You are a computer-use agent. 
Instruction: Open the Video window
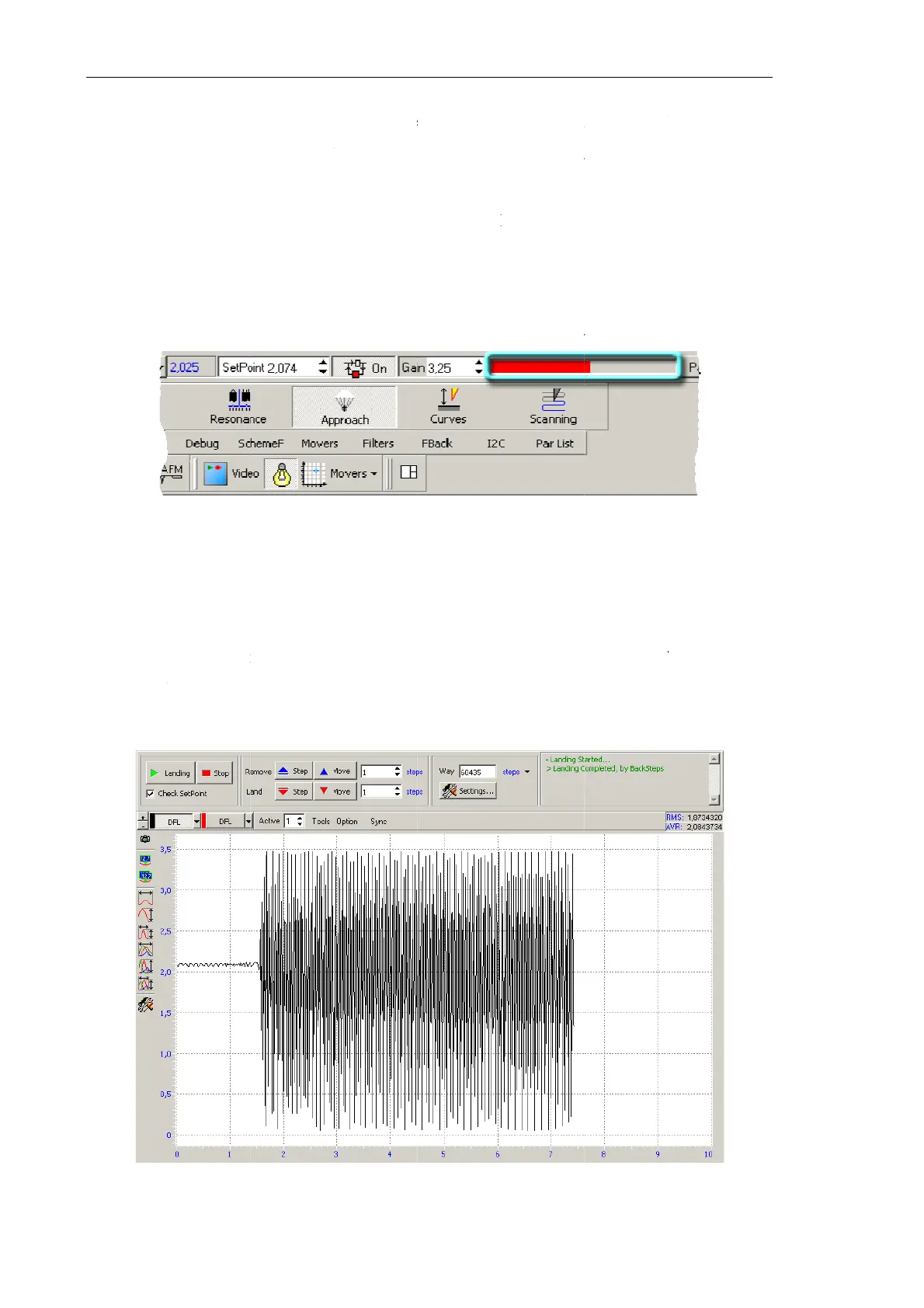pos(231,473)
